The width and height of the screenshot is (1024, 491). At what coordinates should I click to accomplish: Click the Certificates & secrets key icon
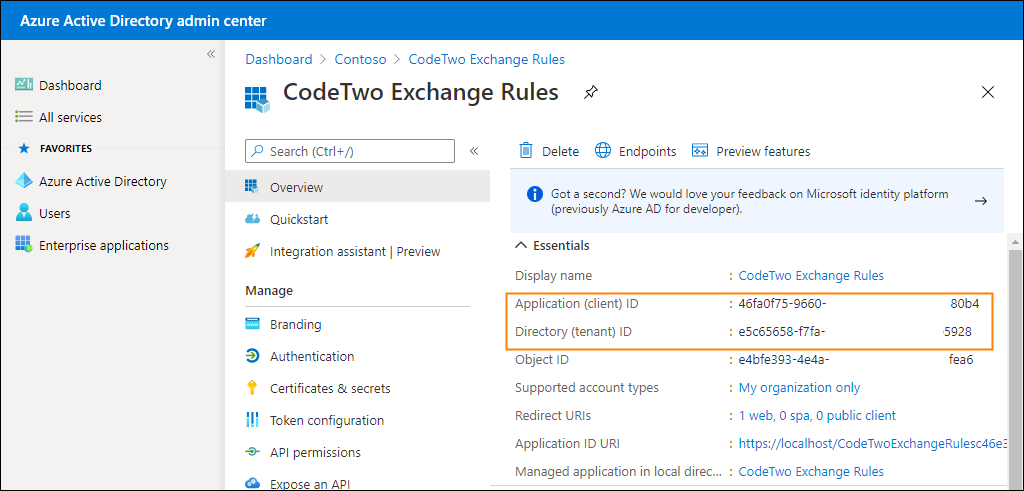[252, 388]
